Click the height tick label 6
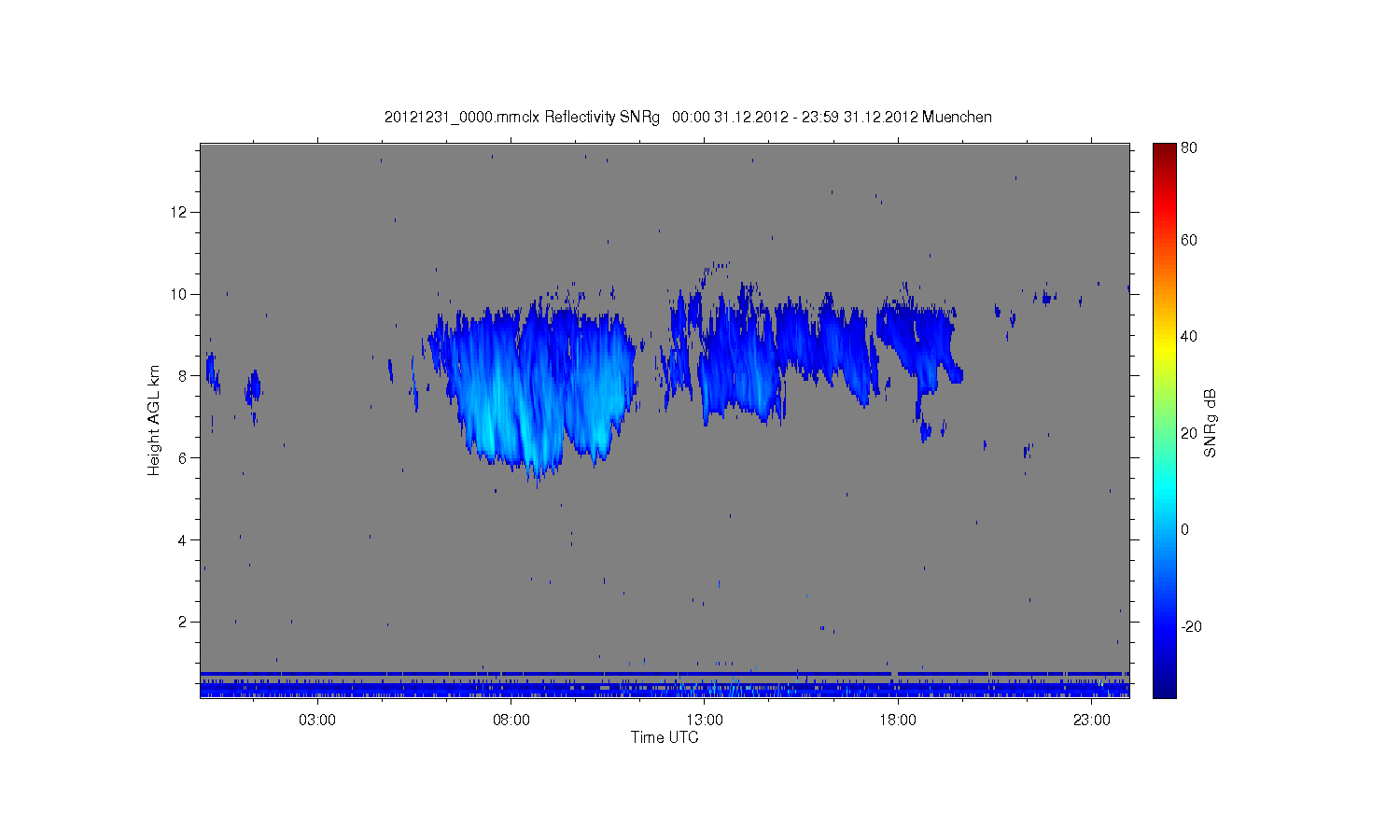This screenshot has height=840, width=1400. pos(183,457)
